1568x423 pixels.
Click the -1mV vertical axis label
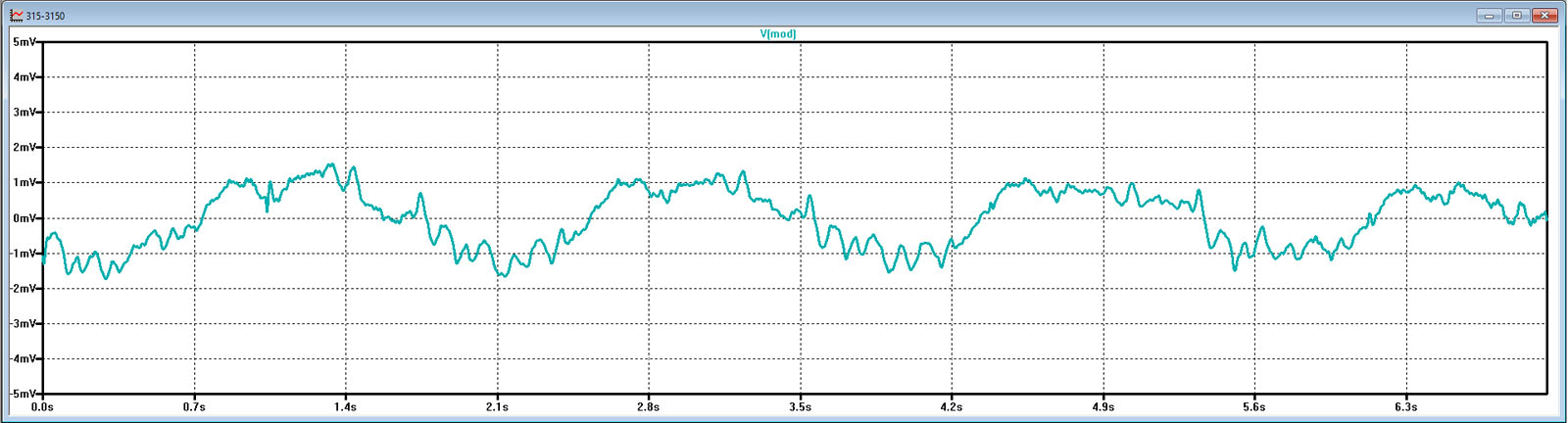(23, 254)
